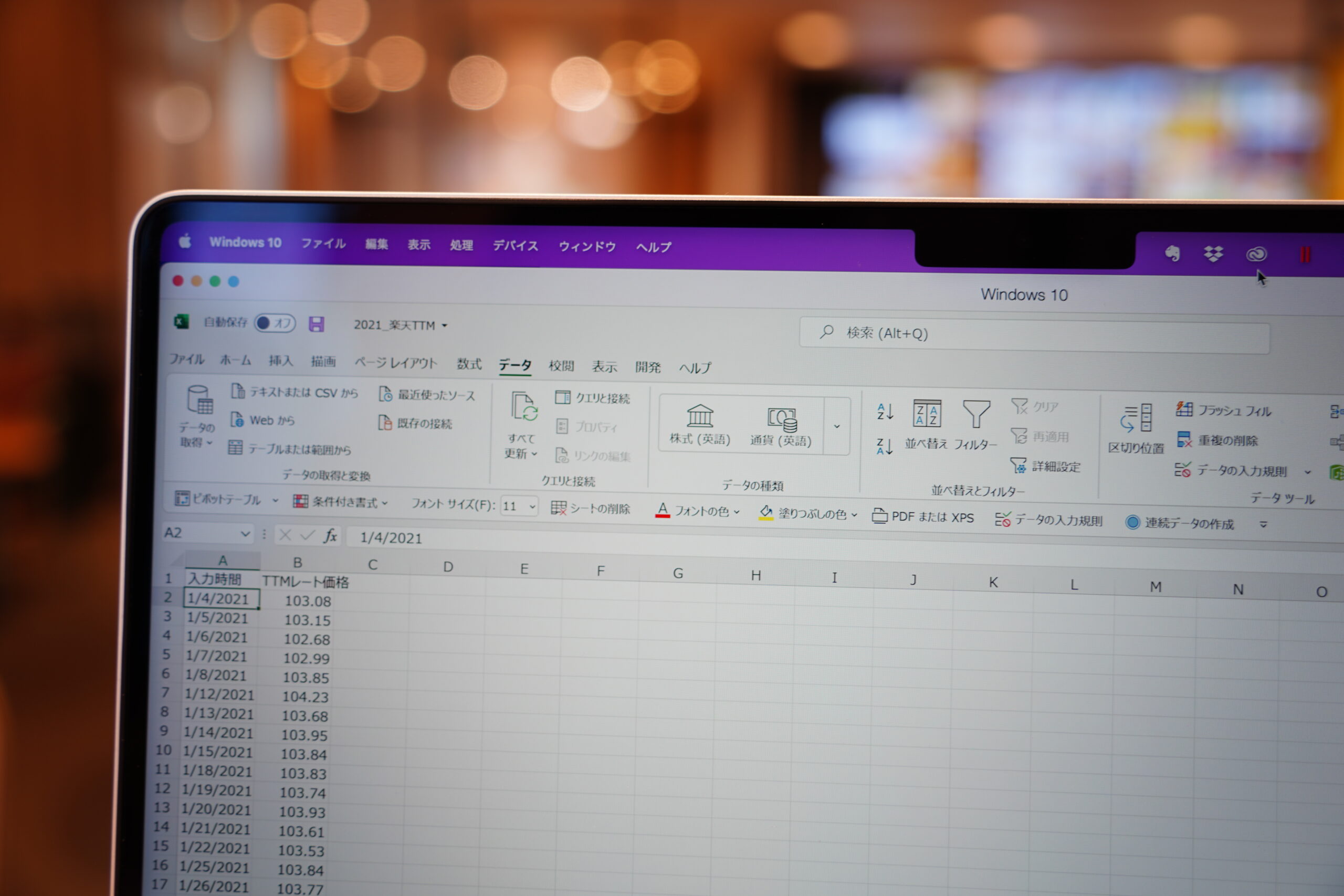Open the 開発 ribbon tab
The height and width of the screenshot is (896, 1344).
point(648,367)
